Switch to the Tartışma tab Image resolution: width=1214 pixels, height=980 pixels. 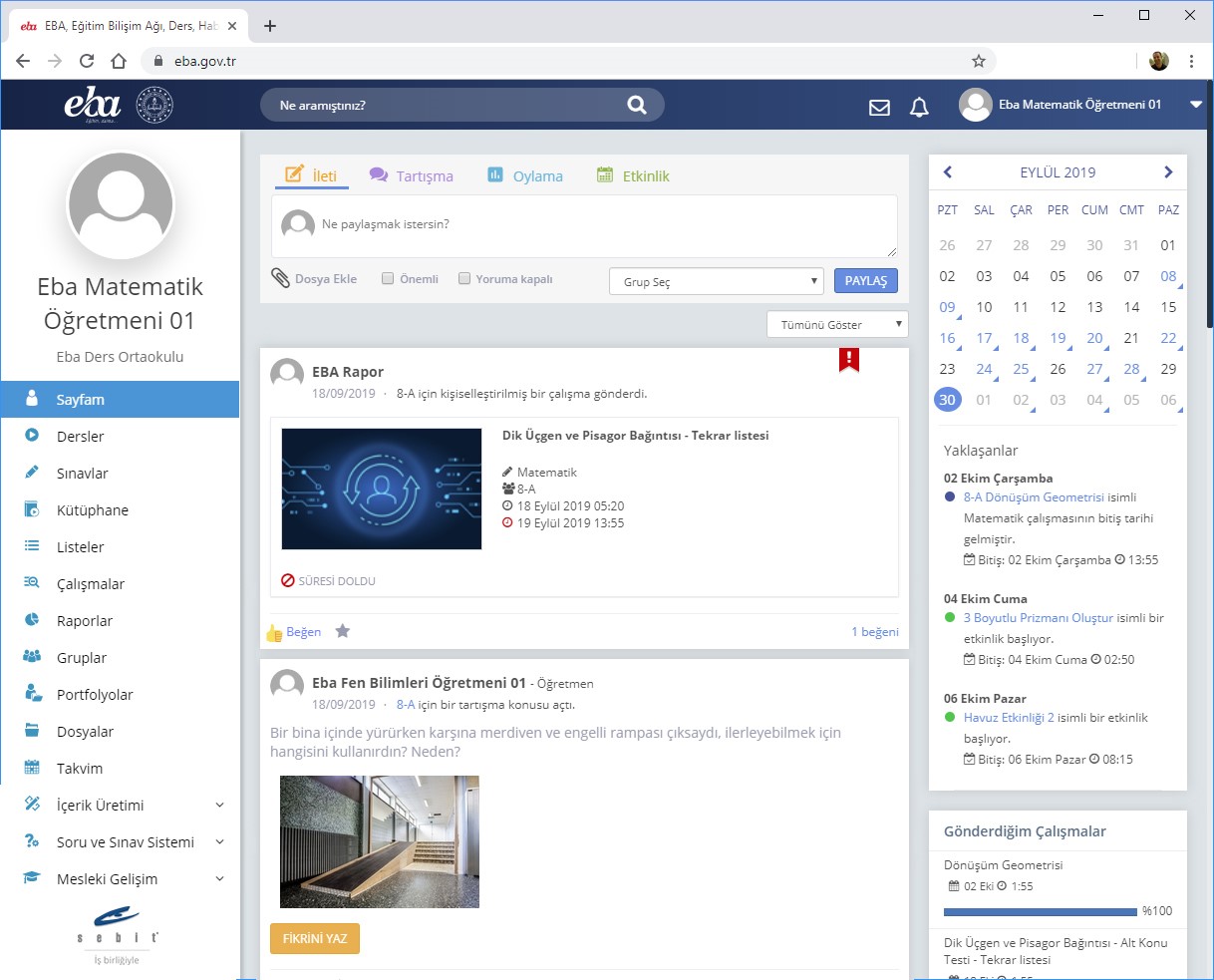click(411, 175)
